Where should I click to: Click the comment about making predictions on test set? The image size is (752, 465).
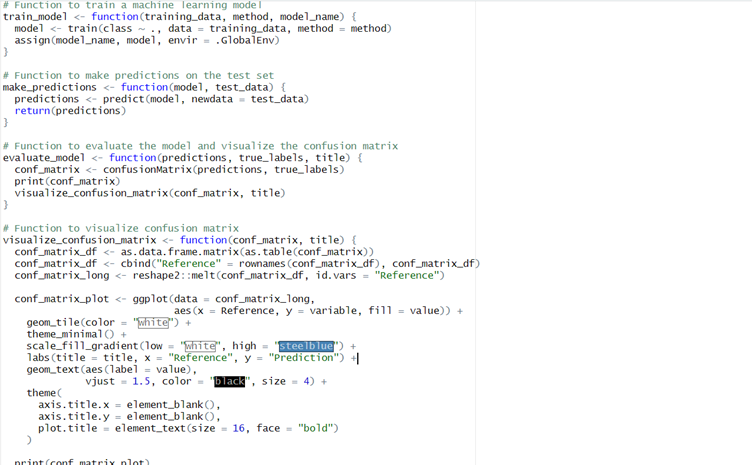pos(138,76)
